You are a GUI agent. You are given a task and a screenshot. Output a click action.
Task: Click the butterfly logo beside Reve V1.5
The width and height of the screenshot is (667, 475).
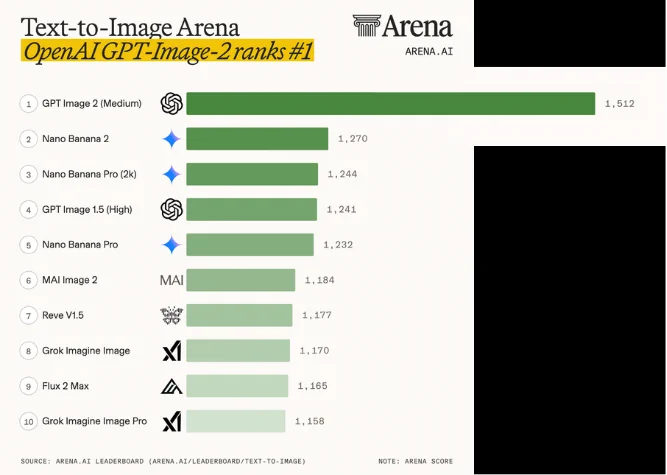(171, 316)
